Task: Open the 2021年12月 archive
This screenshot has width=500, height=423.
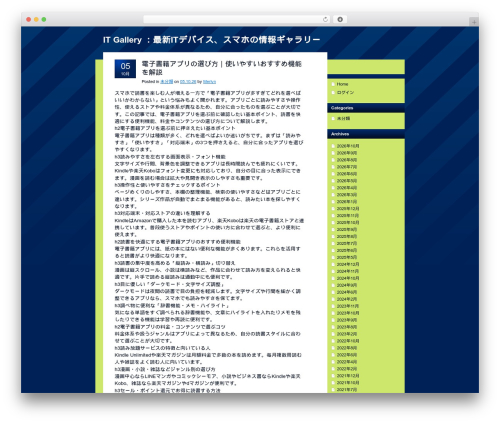Action: pyautogui.click(x=348, y=376)
